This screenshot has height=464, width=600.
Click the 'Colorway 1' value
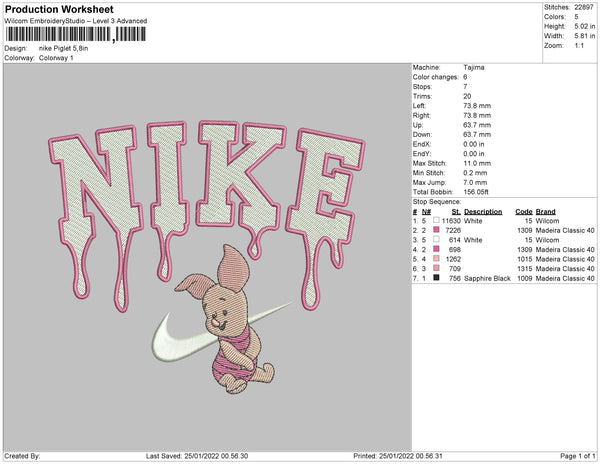point(56,58)
